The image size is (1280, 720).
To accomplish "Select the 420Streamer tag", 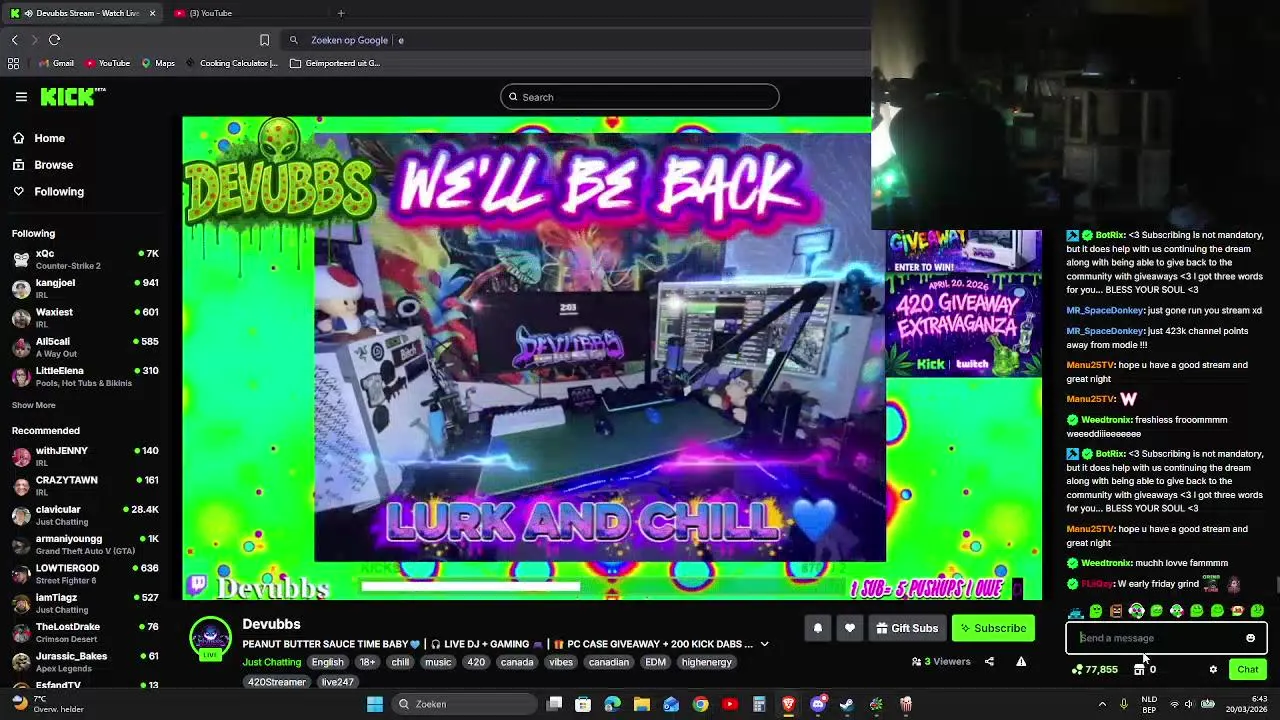I will tap(277, 682).
